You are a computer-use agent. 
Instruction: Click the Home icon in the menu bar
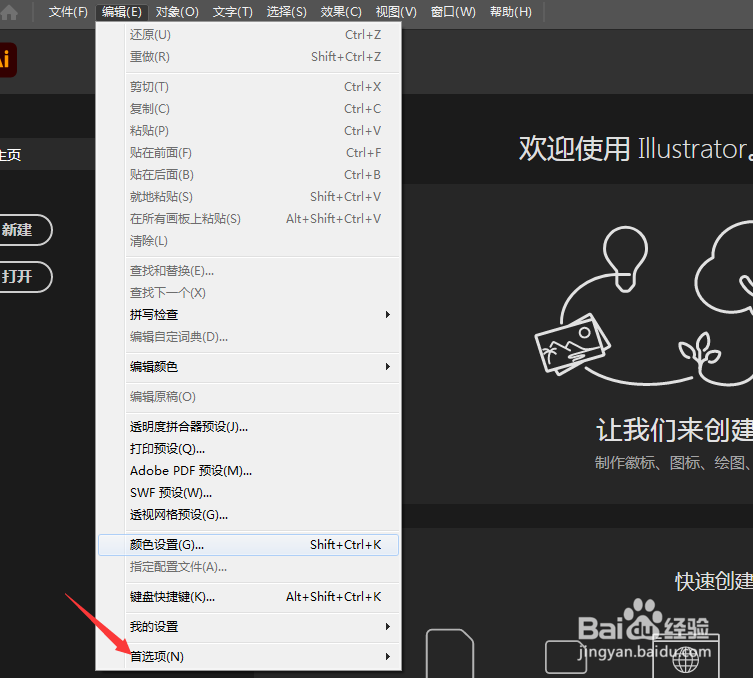(x=9, y=12)
